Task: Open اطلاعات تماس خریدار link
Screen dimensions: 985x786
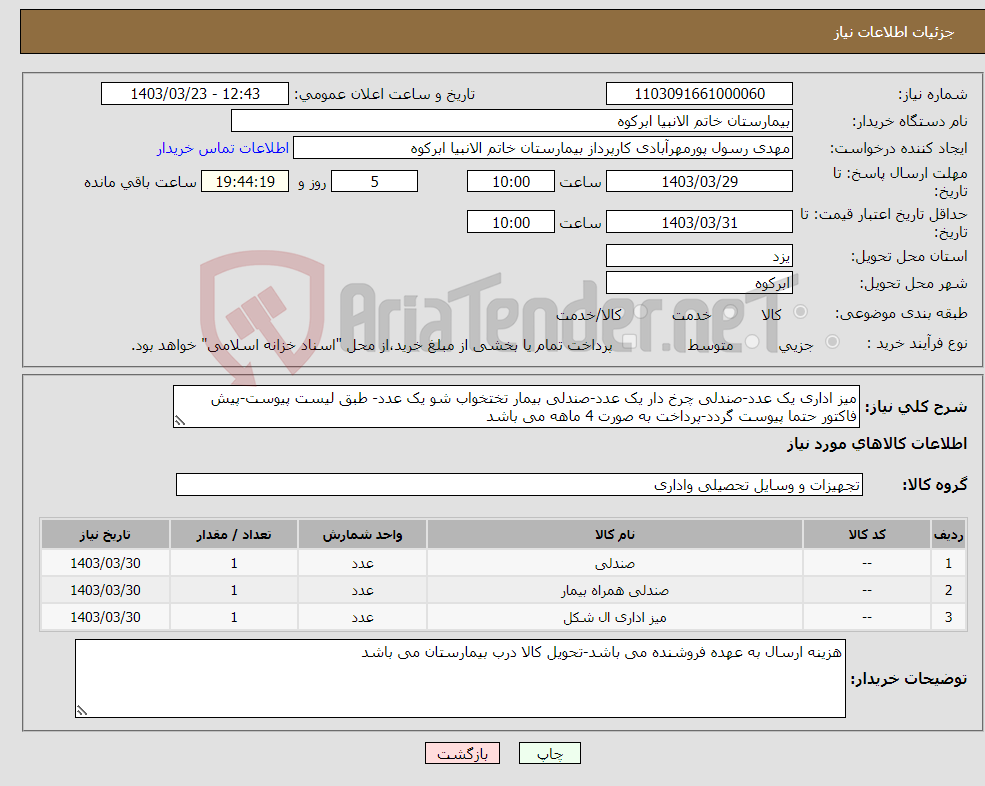Action: (222, 148)
